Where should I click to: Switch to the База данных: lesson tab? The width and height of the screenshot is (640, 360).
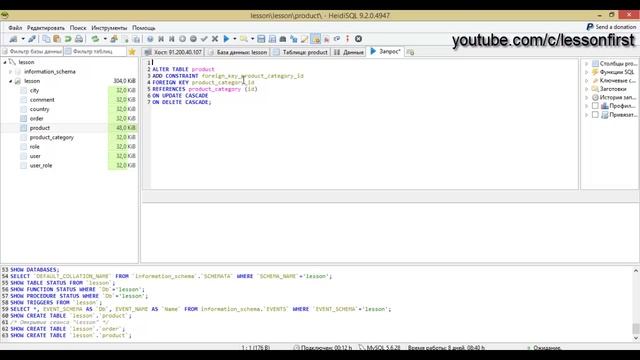(x=238, y=52)
